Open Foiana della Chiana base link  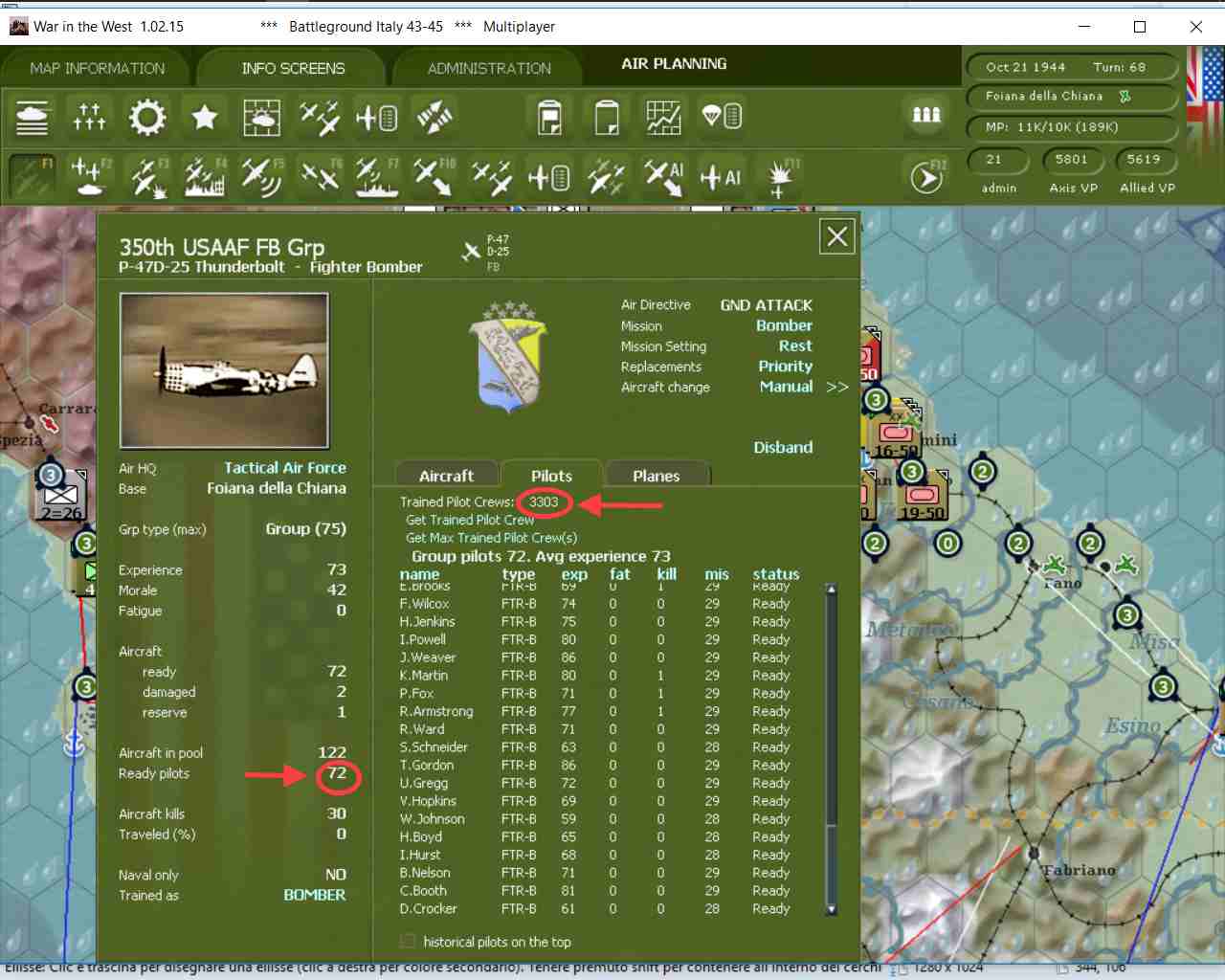pos(277,488)
